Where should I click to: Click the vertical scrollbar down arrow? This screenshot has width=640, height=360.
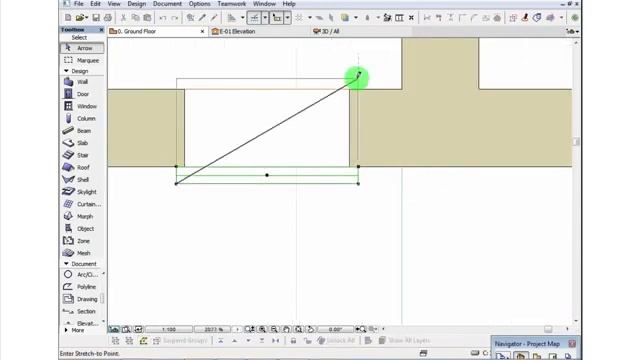click(x=576, y=321)
